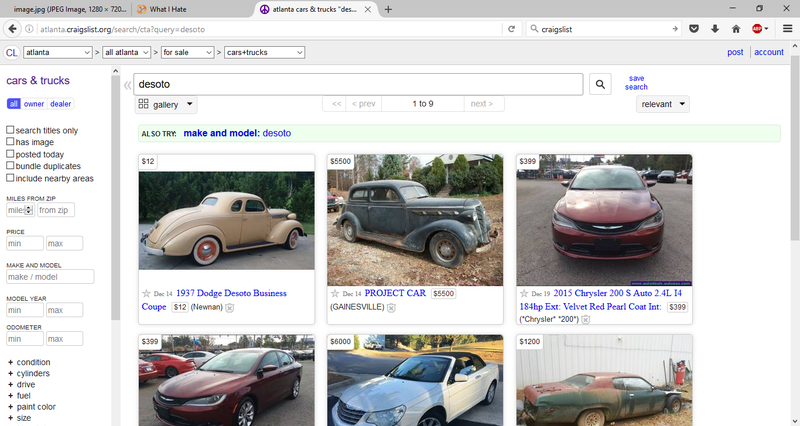Click the magnifier search button next to desoto
The width and height of the screenshot is (800, 426).
point(601,84)
